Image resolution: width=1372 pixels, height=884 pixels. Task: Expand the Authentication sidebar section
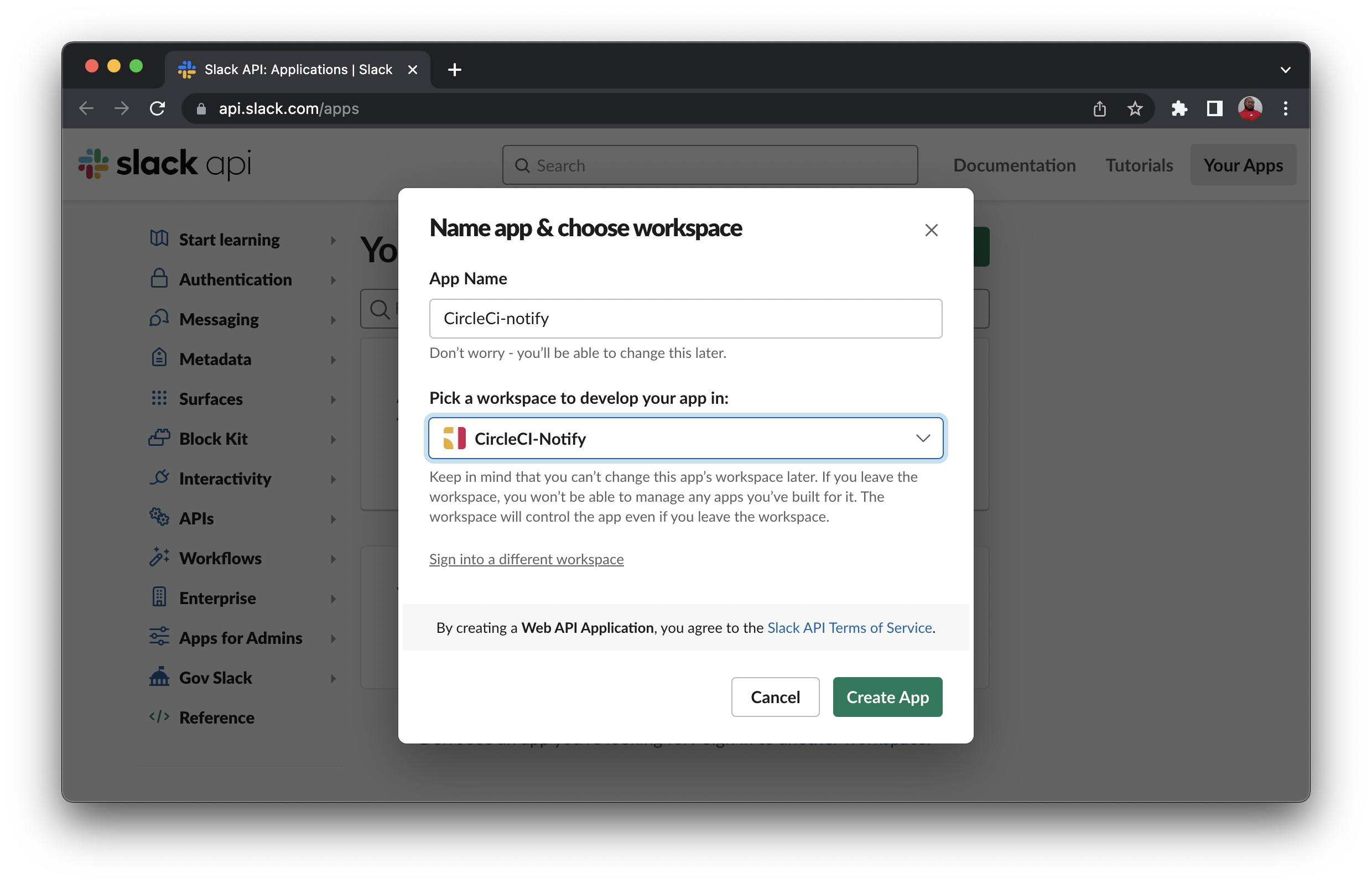(x=243, y=279)
